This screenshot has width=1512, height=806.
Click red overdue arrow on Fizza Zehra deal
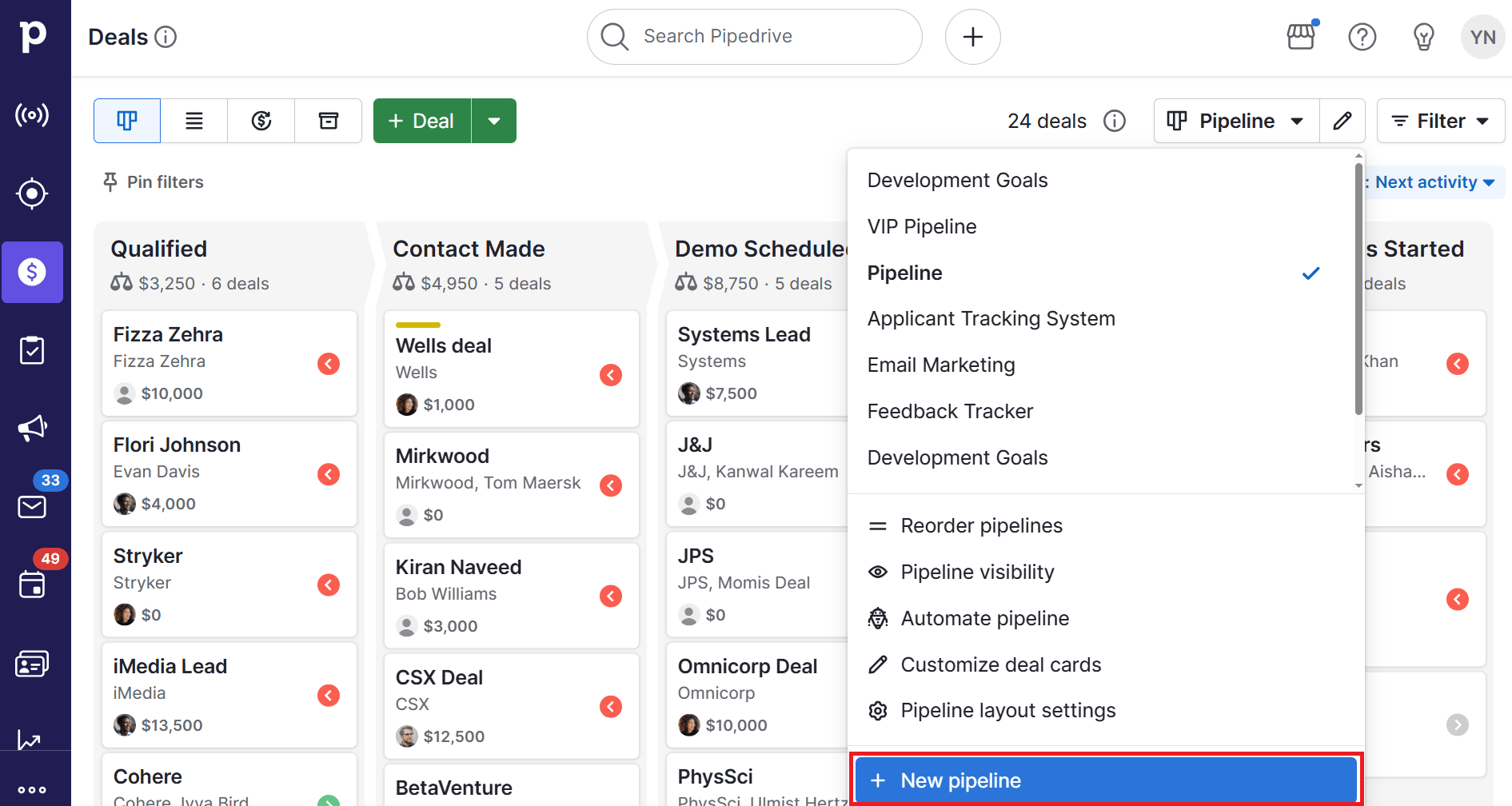pos(329,364)
